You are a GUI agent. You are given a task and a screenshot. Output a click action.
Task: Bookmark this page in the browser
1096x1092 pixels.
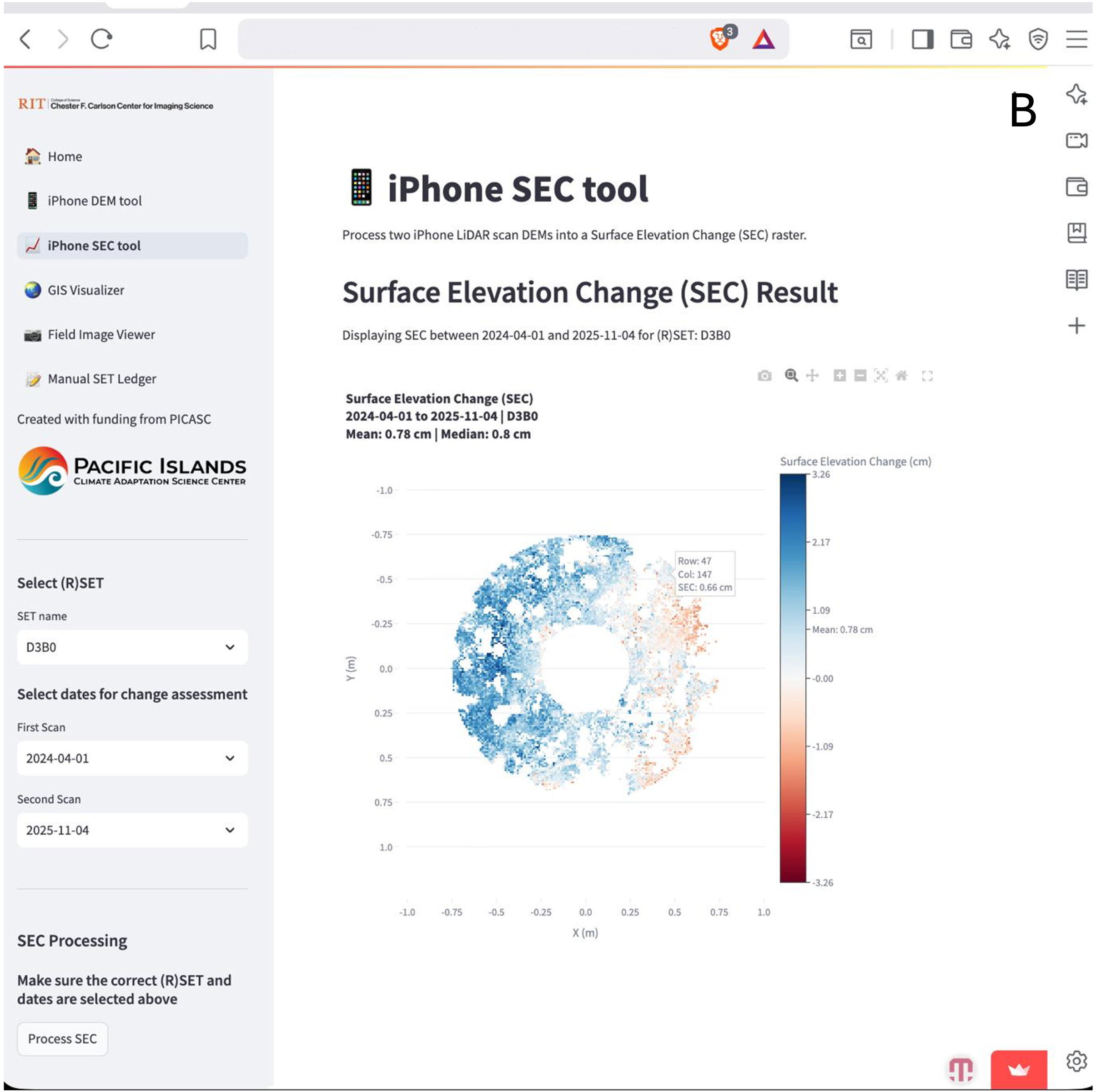[x=208, y=39]
